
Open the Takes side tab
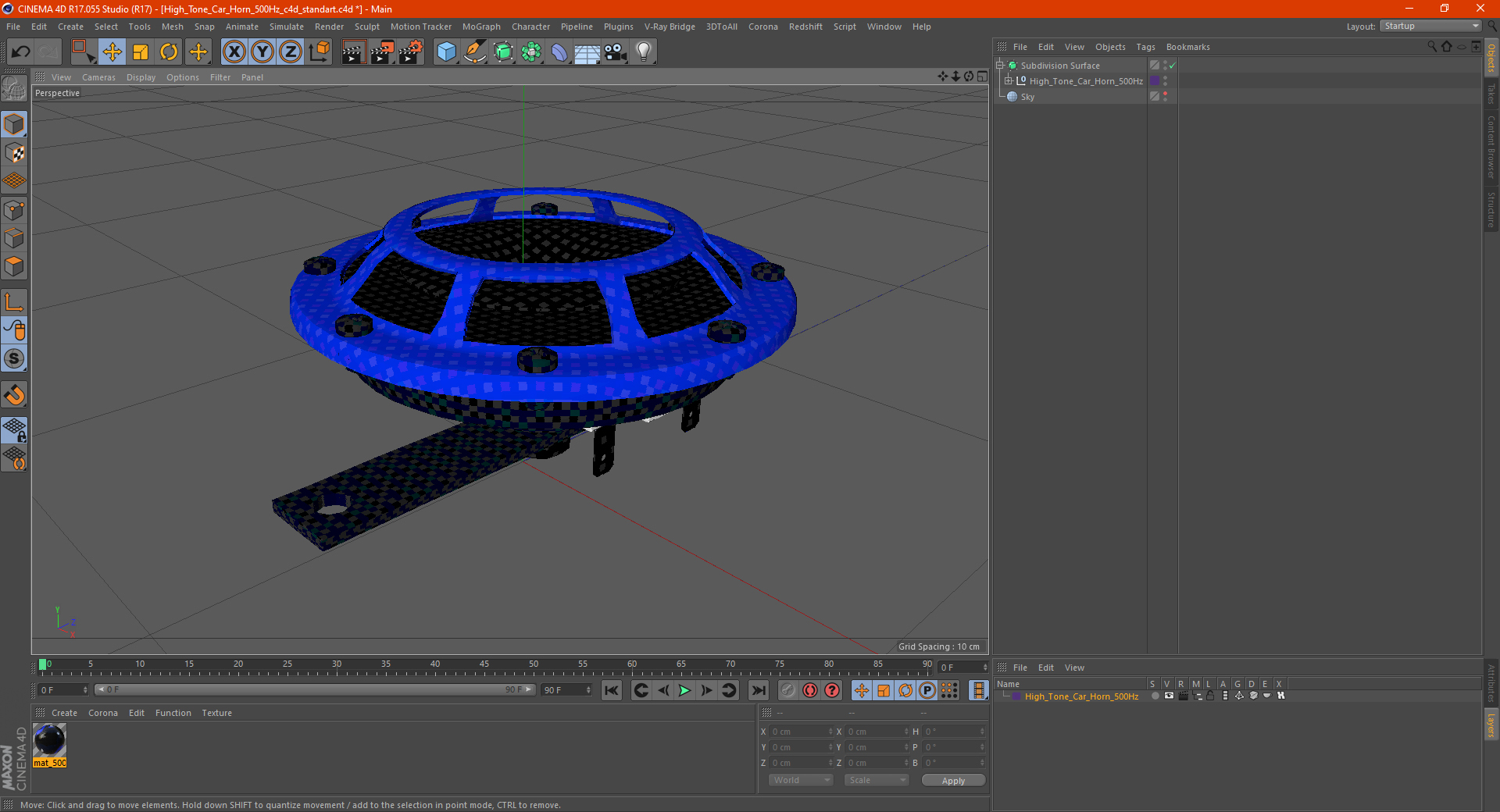click(1491, 94)
